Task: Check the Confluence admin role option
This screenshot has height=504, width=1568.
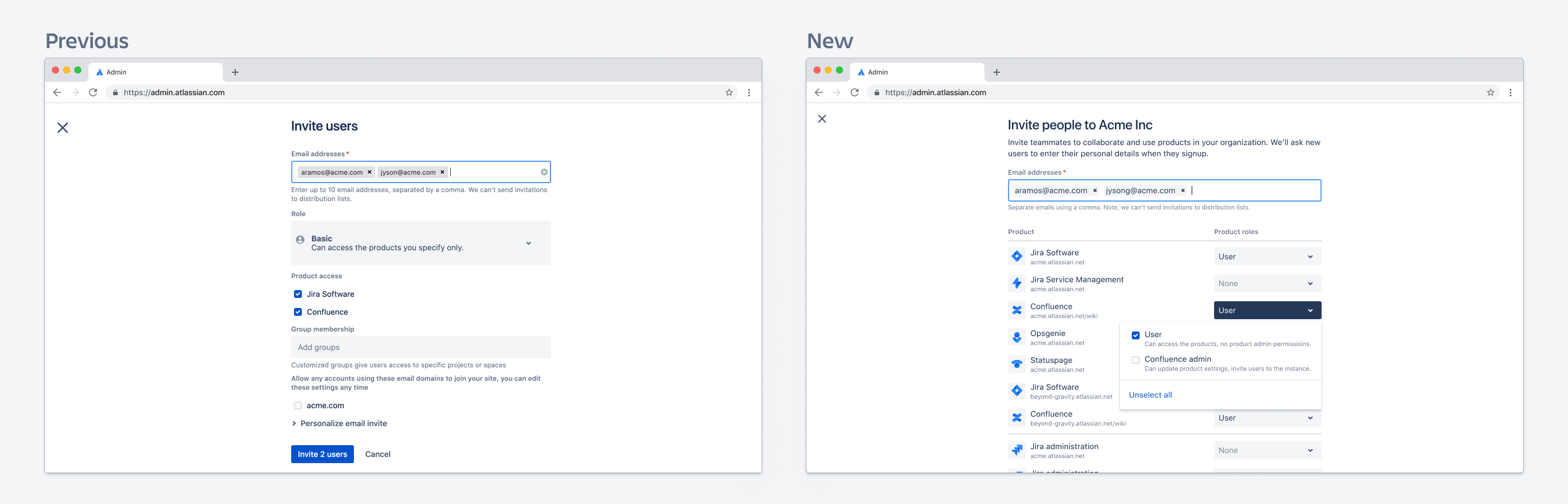Action: [x=1135, y=360]
